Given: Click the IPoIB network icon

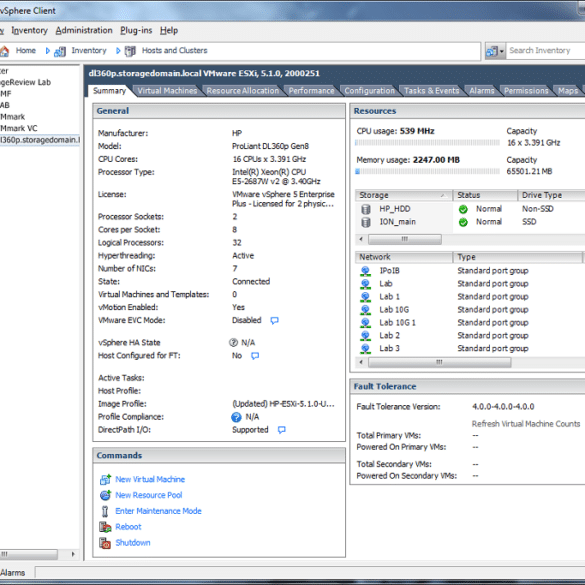Looking at the screenshot, I should 366,271.
